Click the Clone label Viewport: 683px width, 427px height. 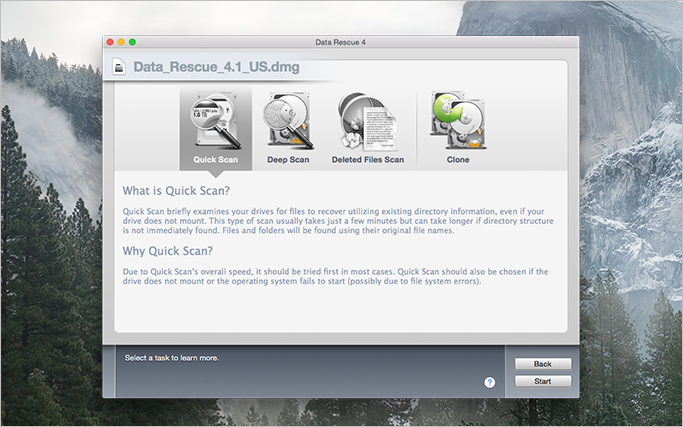click(x=458, y=159)
